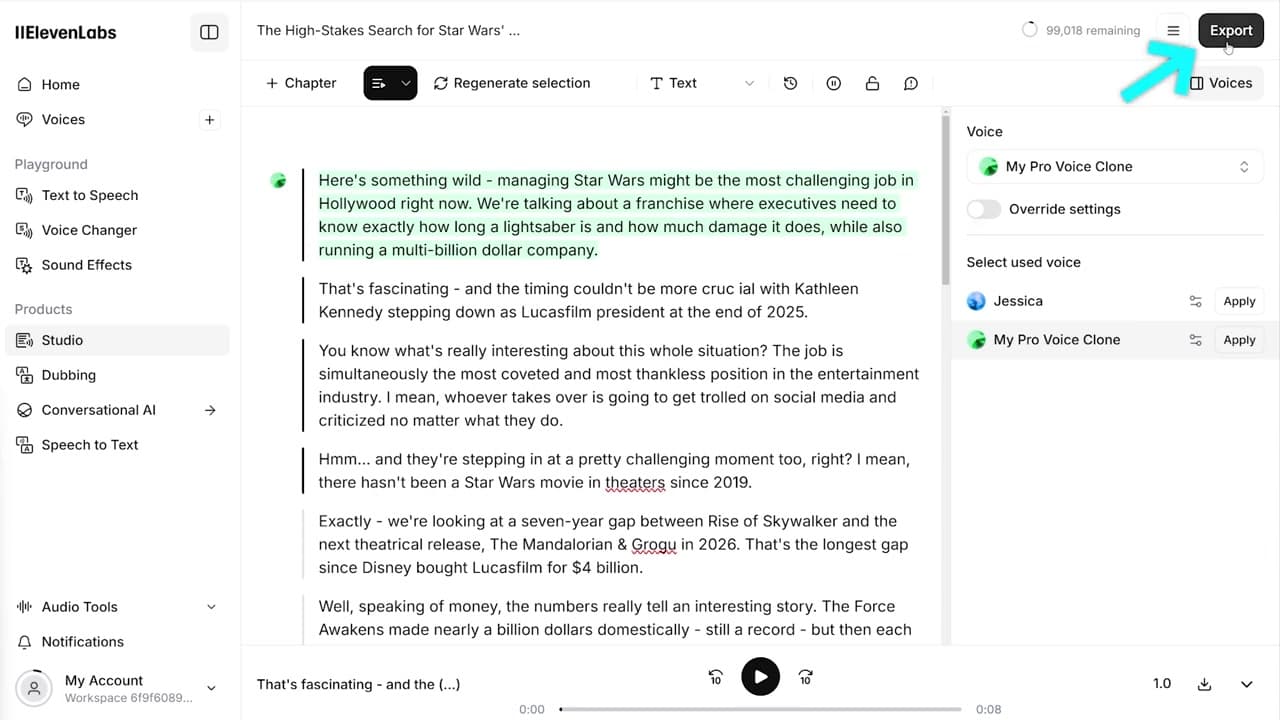Change the 1.0 playback speed
This screenshot has height=720, width=1280.
pos(1162,684)
